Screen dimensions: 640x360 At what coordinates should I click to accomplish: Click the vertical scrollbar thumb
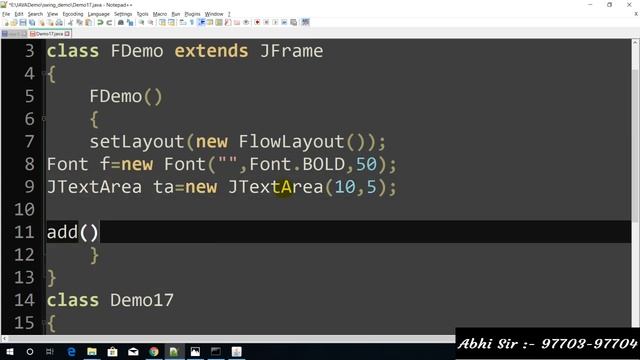click(636, 145)
